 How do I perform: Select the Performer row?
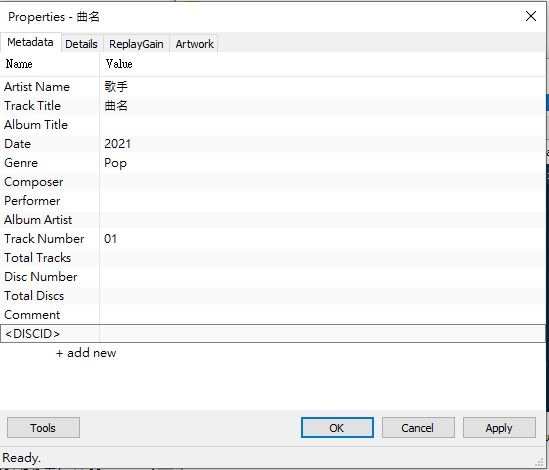272,201
